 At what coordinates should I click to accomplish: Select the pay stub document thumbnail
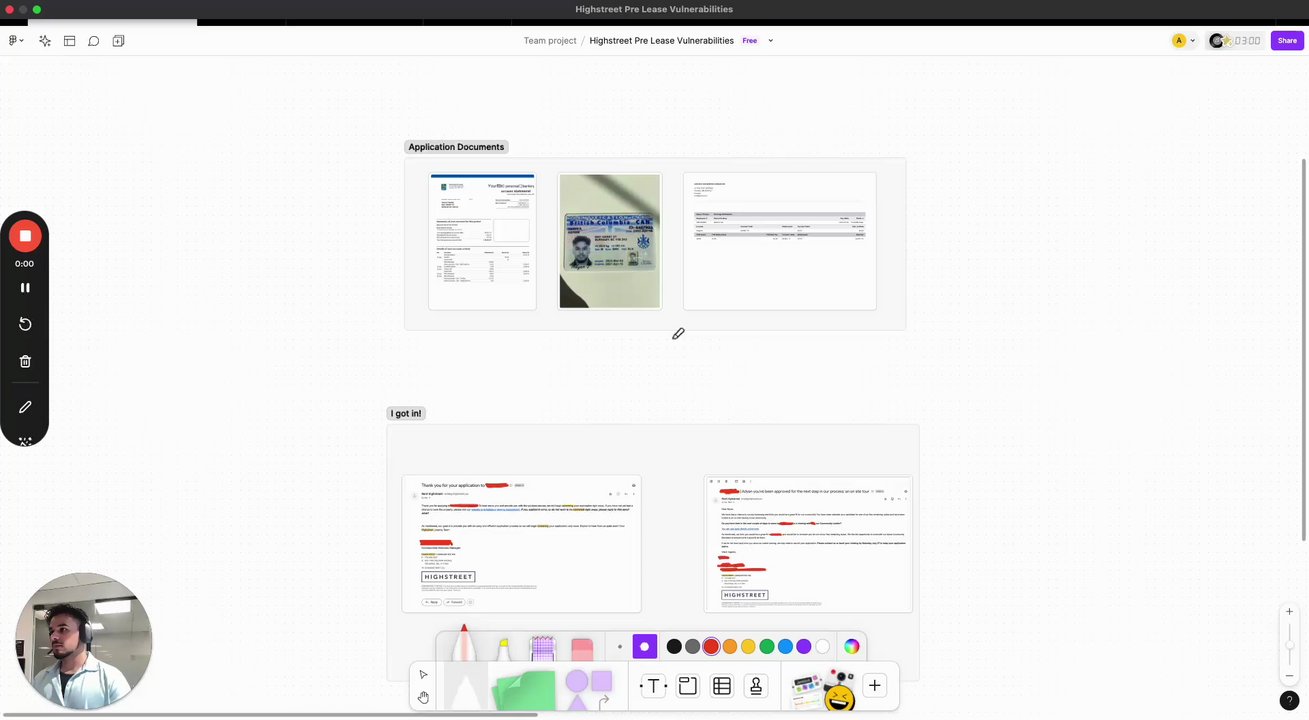(x=780, y=241)
